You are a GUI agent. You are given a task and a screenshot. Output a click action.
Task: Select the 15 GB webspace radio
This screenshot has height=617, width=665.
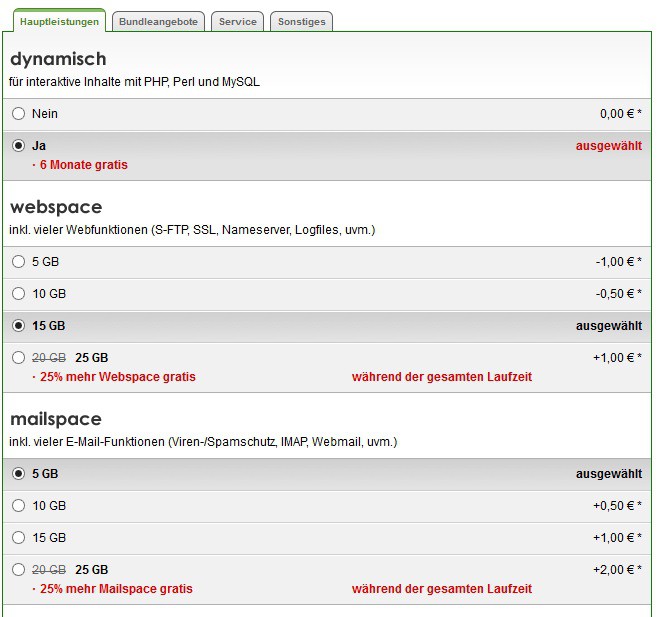(x=19, y=326)
